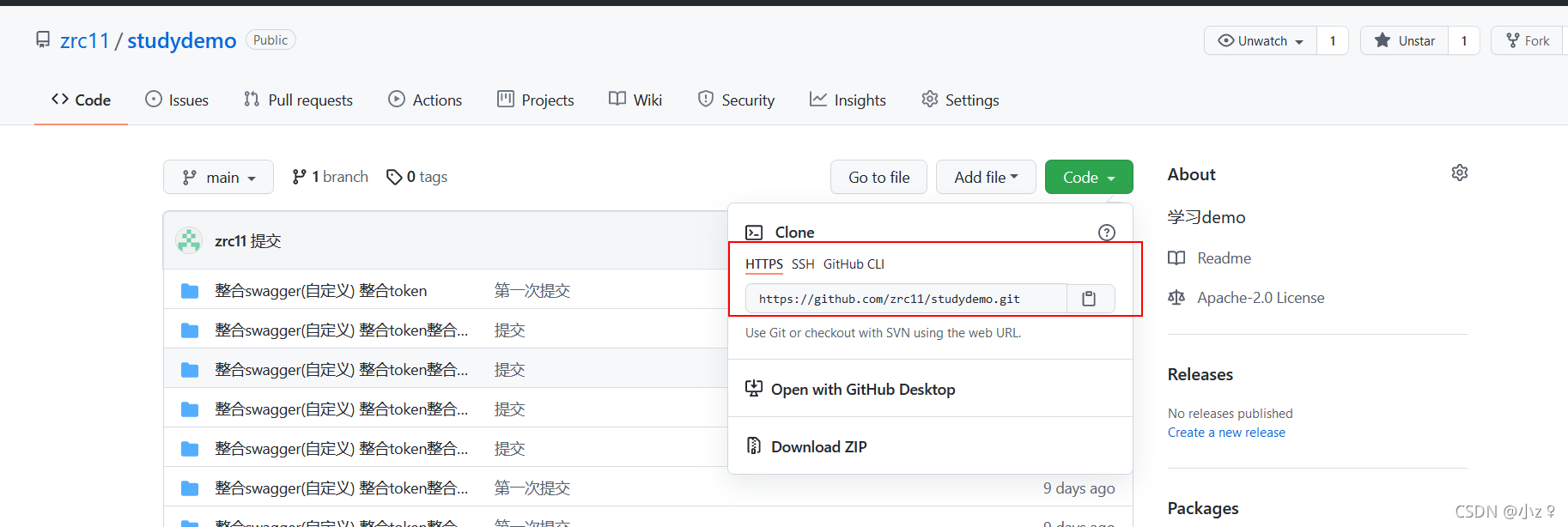Open the latest commit message 提交
1568x527 pixels.
tap(266, 241)
